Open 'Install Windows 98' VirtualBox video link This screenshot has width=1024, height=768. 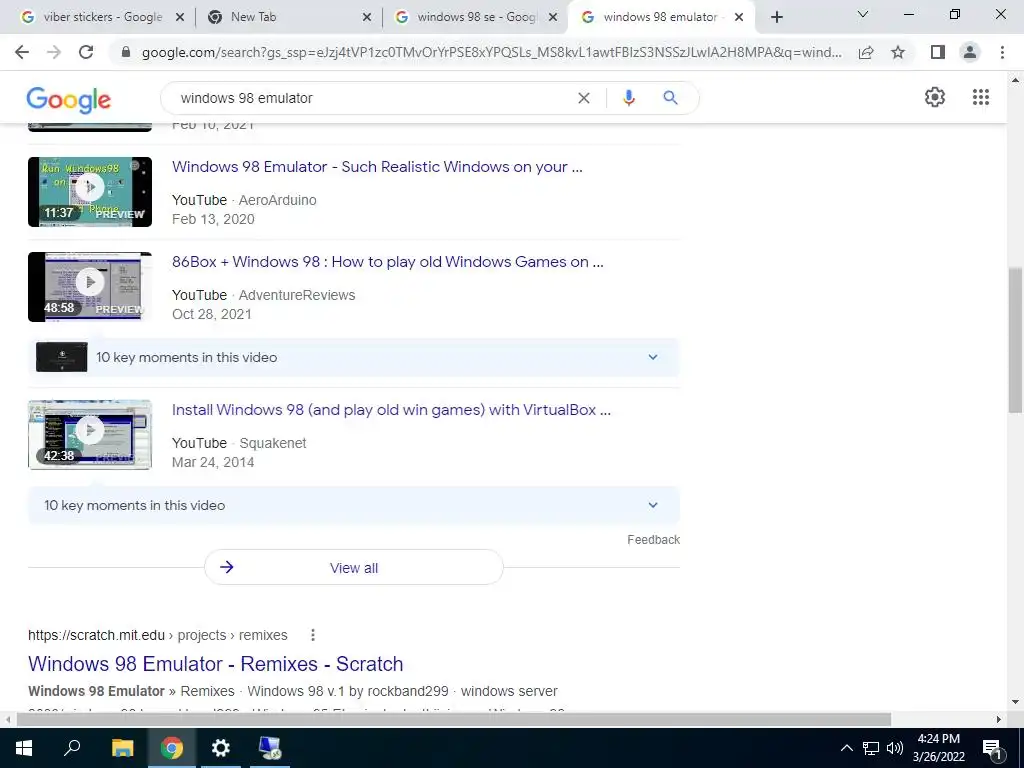click(391, 410)
